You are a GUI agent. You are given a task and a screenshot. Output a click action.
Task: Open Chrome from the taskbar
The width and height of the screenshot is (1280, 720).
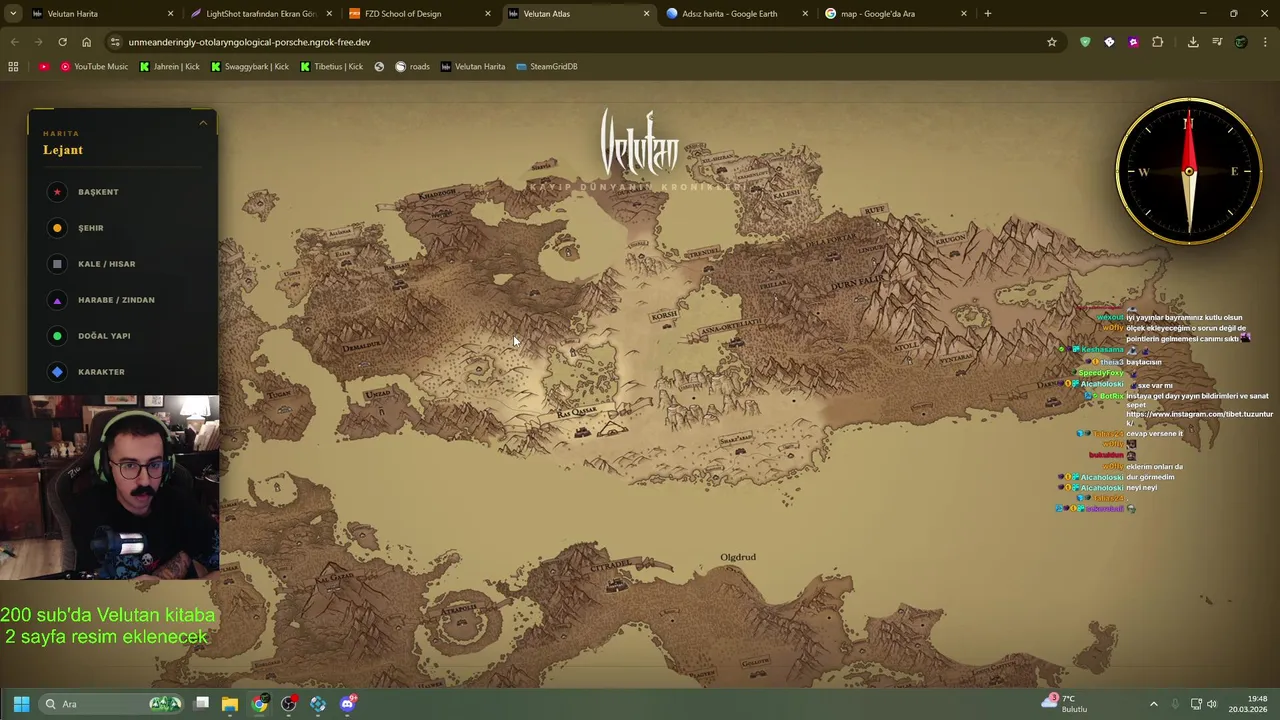pyautogui.click(x=260, y=704)
